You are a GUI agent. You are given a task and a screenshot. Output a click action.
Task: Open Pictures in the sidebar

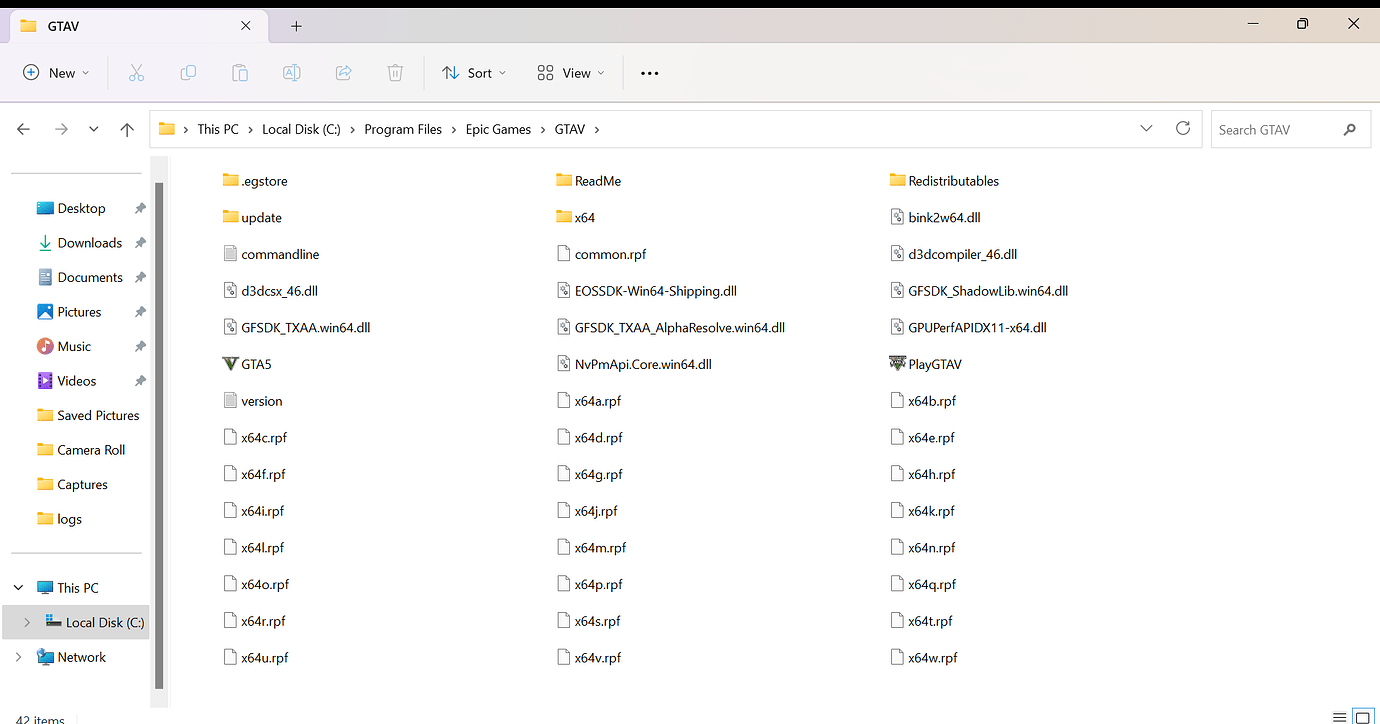(x=79, y=312)
